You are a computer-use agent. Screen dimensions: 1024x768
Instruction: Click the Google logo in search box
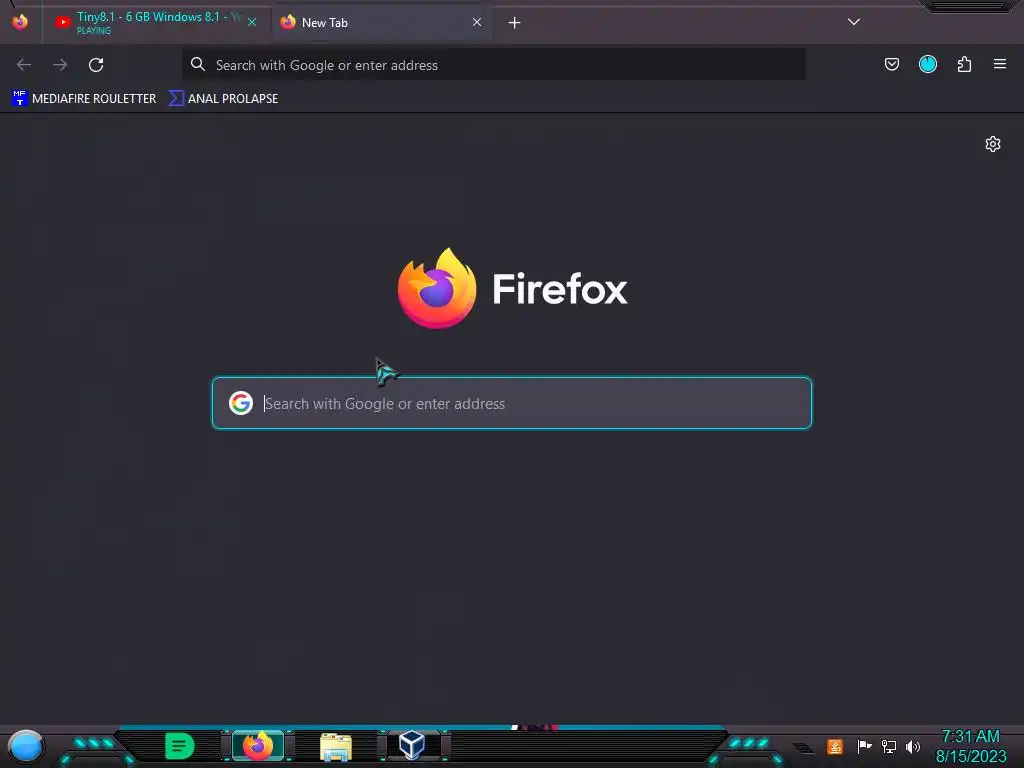(x=241, y=403)
